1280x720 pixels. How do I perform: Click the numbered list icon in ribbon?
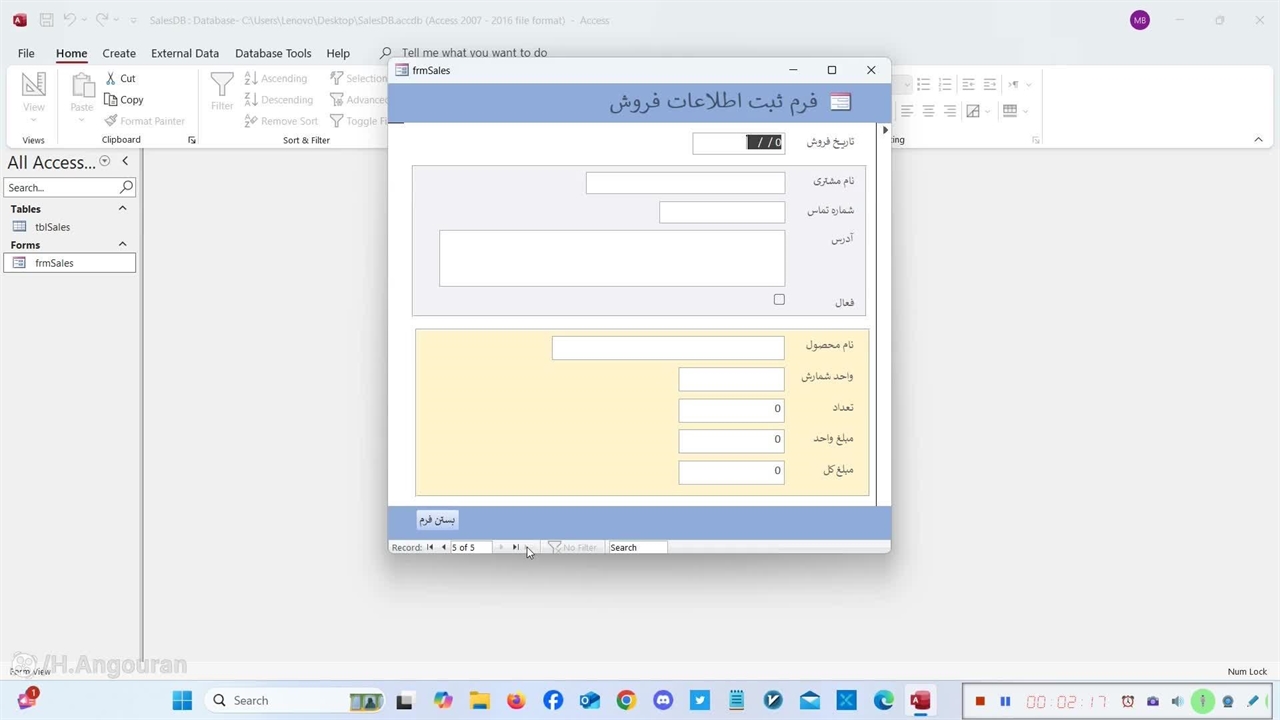coord(945,85)
